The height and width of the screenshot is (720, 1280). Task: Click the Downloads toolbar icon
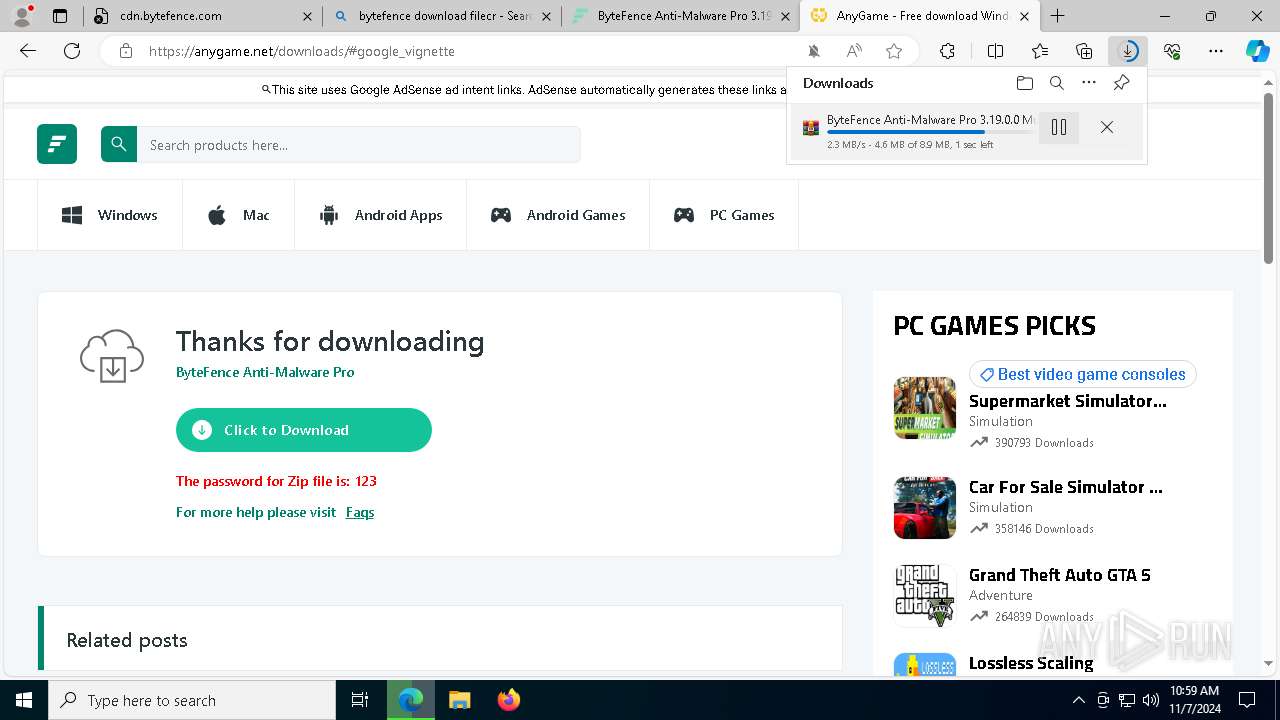(x=1128, y=51)
